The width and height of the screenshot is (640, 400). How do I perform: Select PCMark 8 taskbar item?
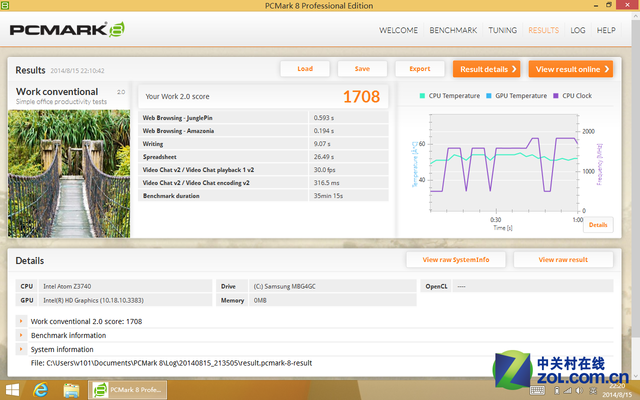pos(127,390)
